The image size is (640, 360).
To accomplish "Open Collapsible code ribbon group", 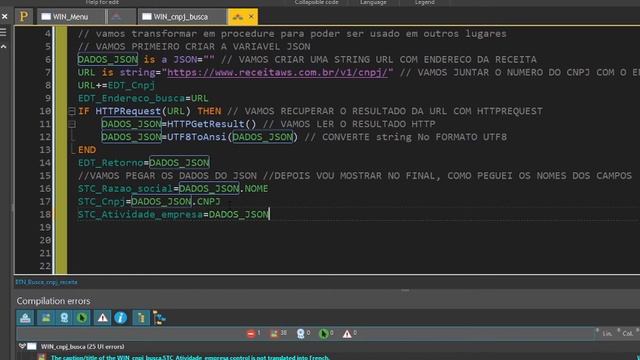I will (x=316, y=2).
